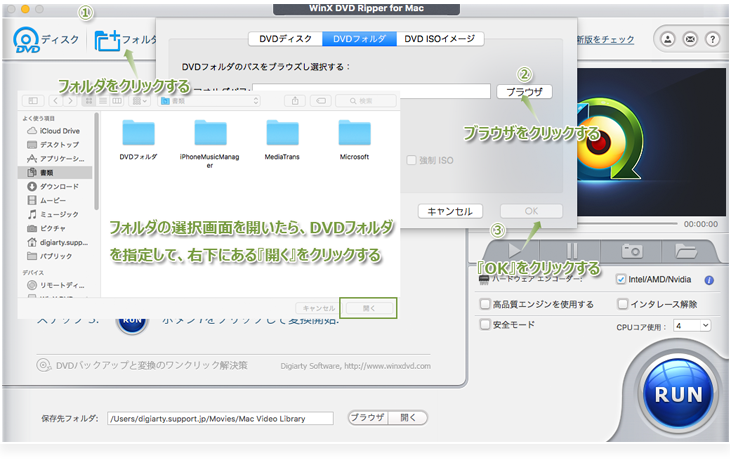Open CPUコア使用 dropdown
The image size is (730, 460).
(692, 326)
